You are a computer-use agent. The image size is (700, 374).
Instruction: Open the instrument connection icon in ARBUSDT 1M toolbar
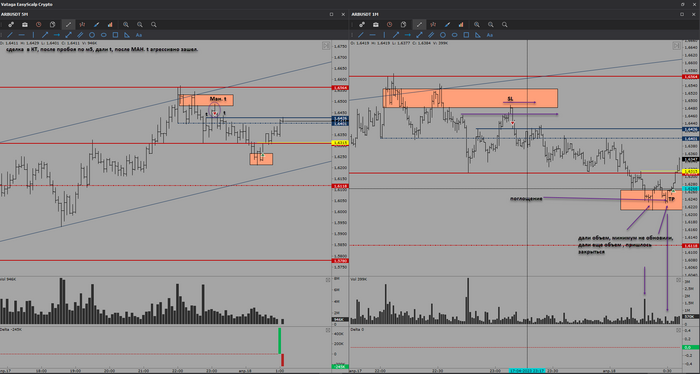point(362,25)
